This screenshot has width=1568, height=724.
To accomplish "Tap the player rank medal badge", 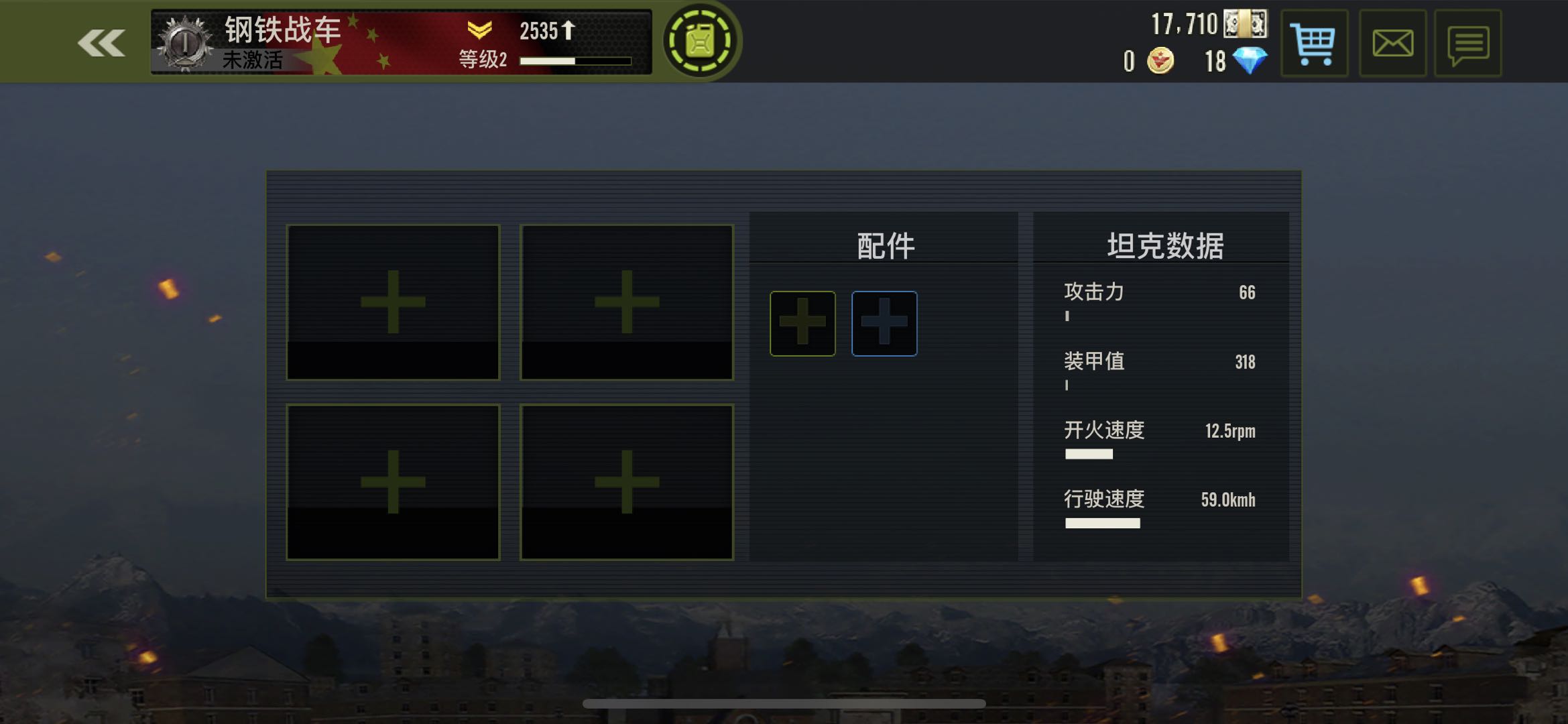I will 185,44.
